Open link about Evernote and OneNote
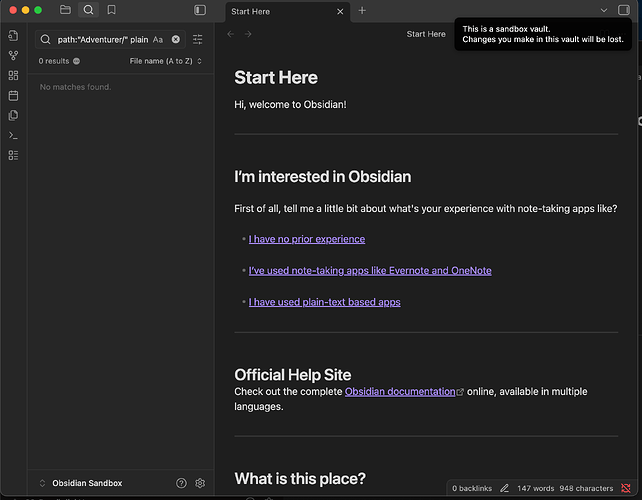Image resolution: width=642 pixels, height=500 pixels. pyautogui.click(x=370, y=271)
